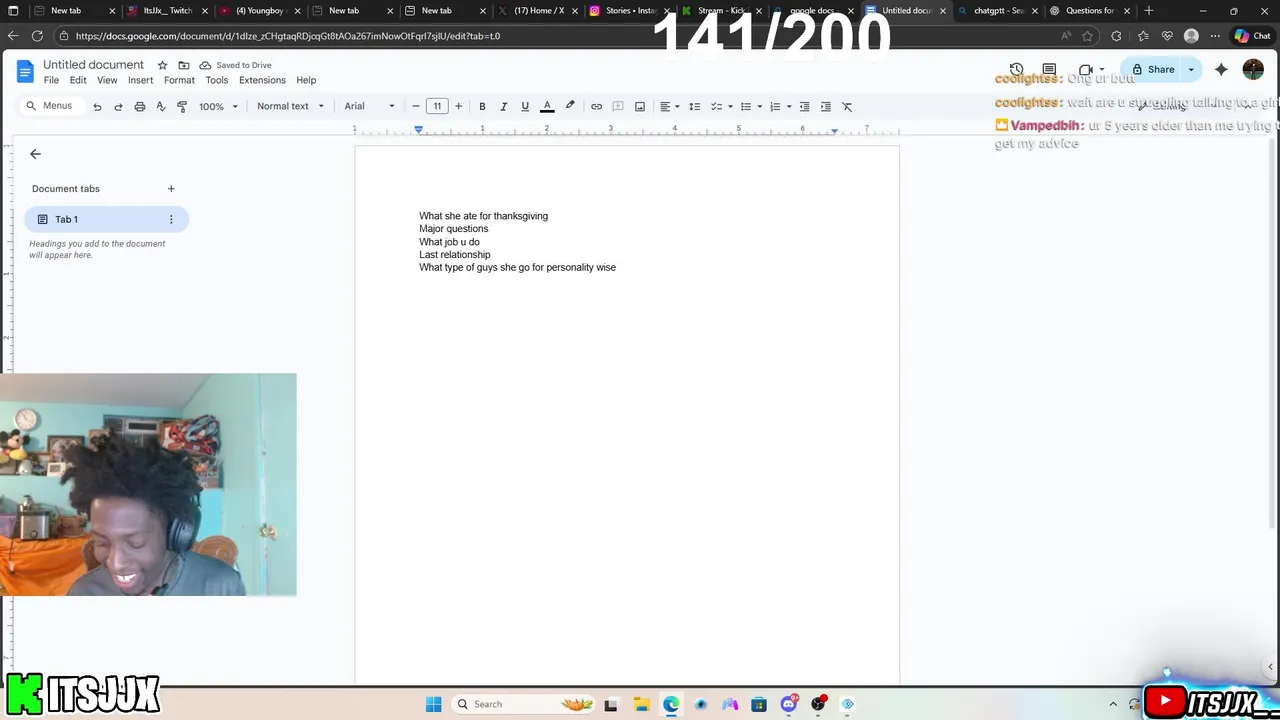
Task: Print the document using the printer icon
Action: coord(140,106)
